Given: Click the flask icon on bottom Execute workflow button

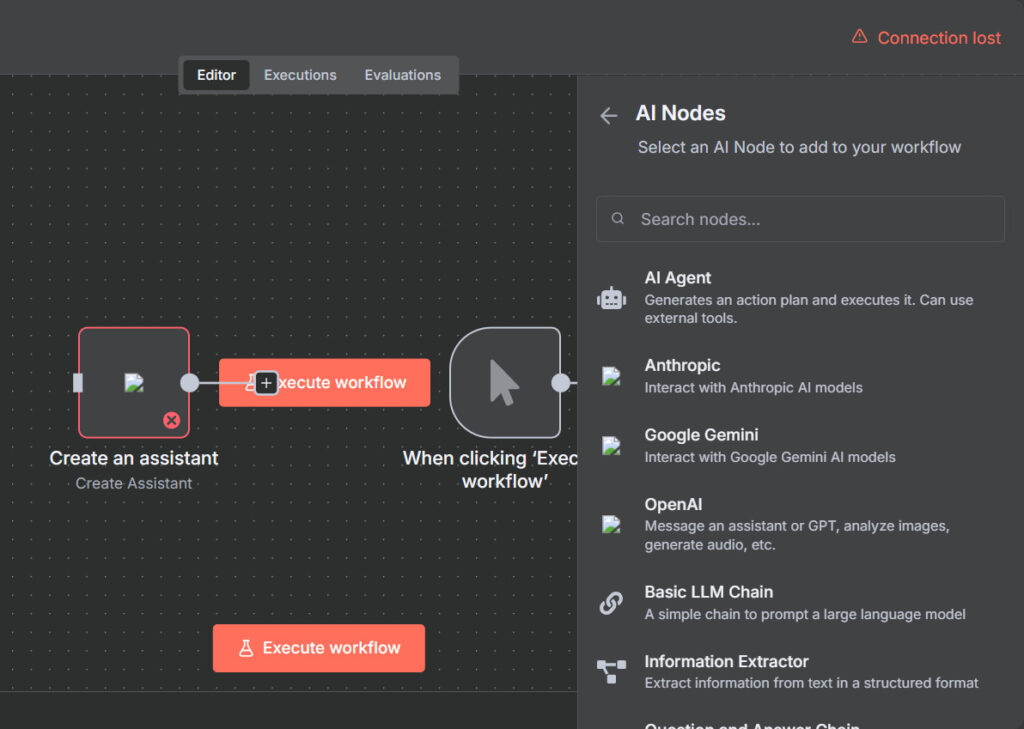Looking at the screenshot, I should point(246,648).
